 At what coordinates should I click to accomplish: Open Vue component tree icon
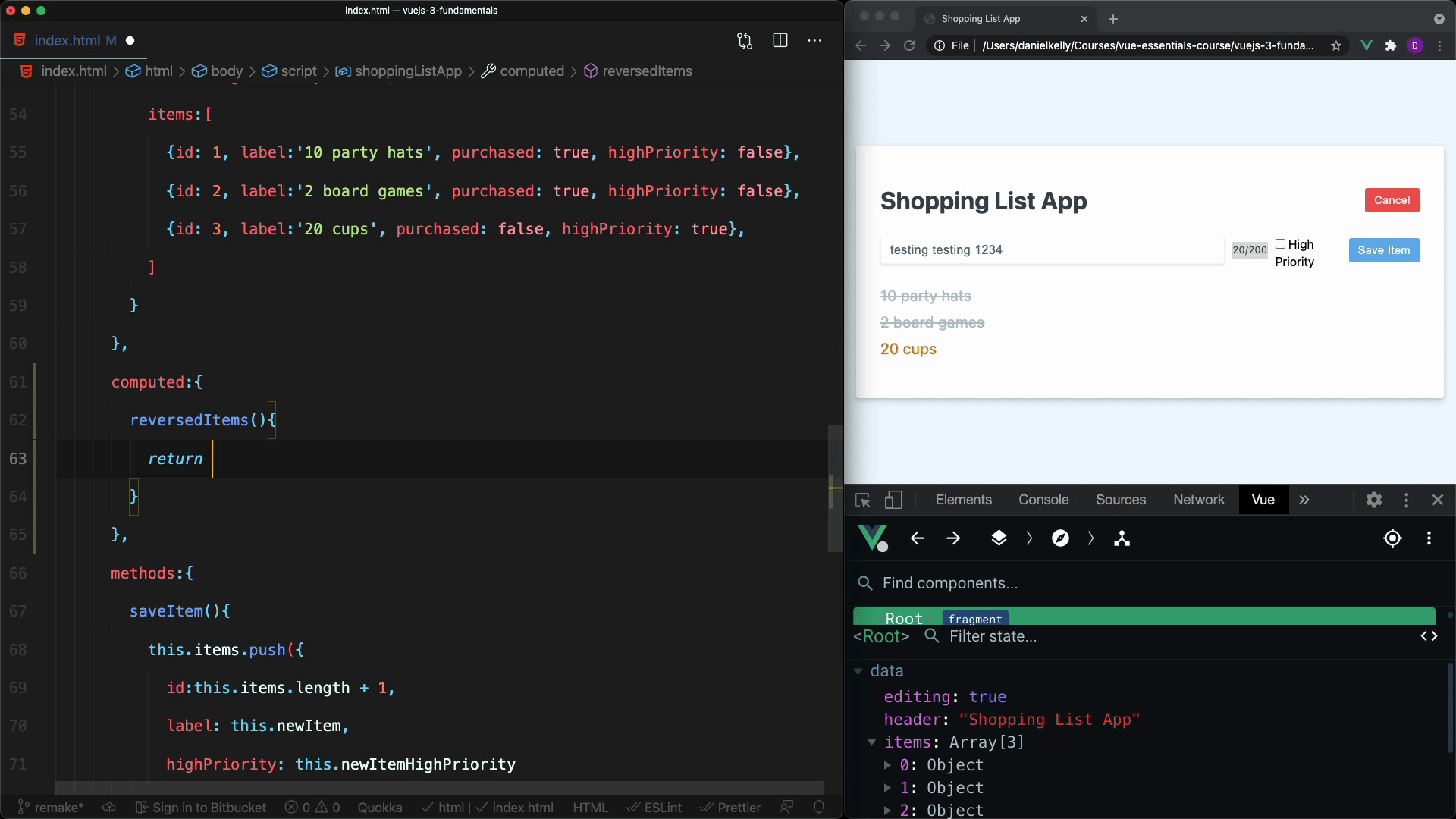[1122, 538]
